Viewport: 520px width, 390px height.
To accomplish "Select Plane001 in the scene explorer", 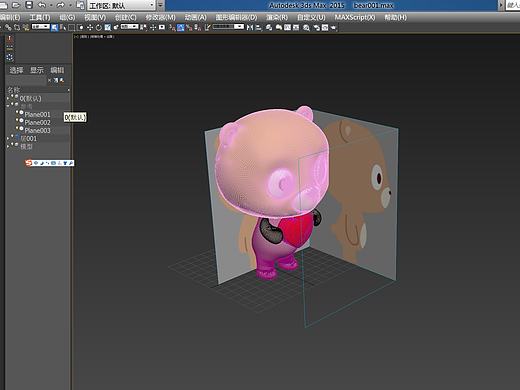I will 37,114.
